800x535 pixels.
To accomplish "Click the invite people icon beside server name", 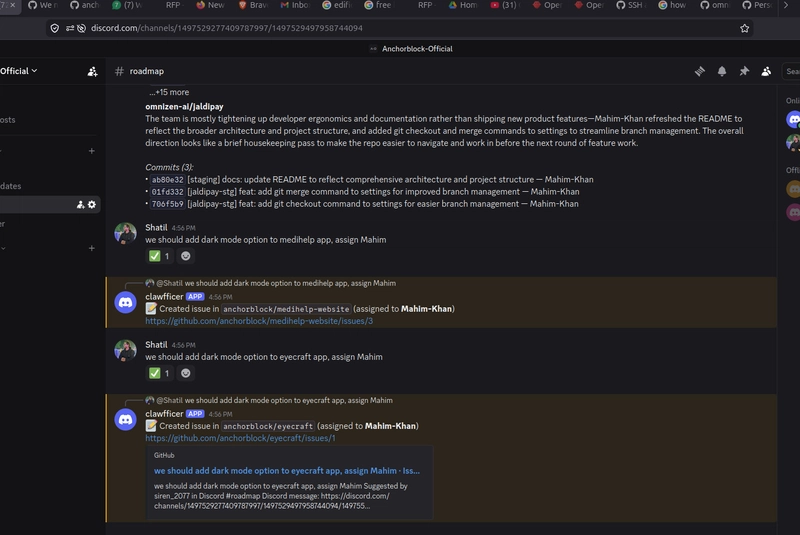I will (x=92, y=71).
